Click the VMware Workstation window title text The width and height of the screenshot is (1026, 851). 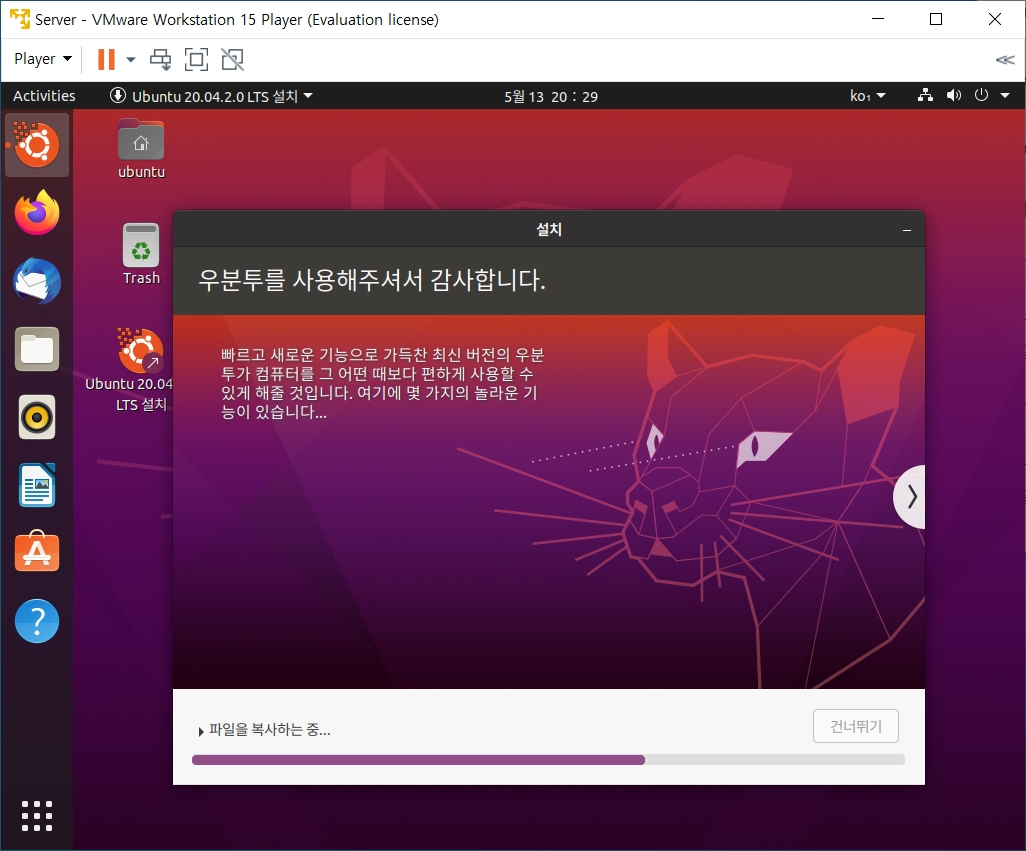(x=236, y=20)
